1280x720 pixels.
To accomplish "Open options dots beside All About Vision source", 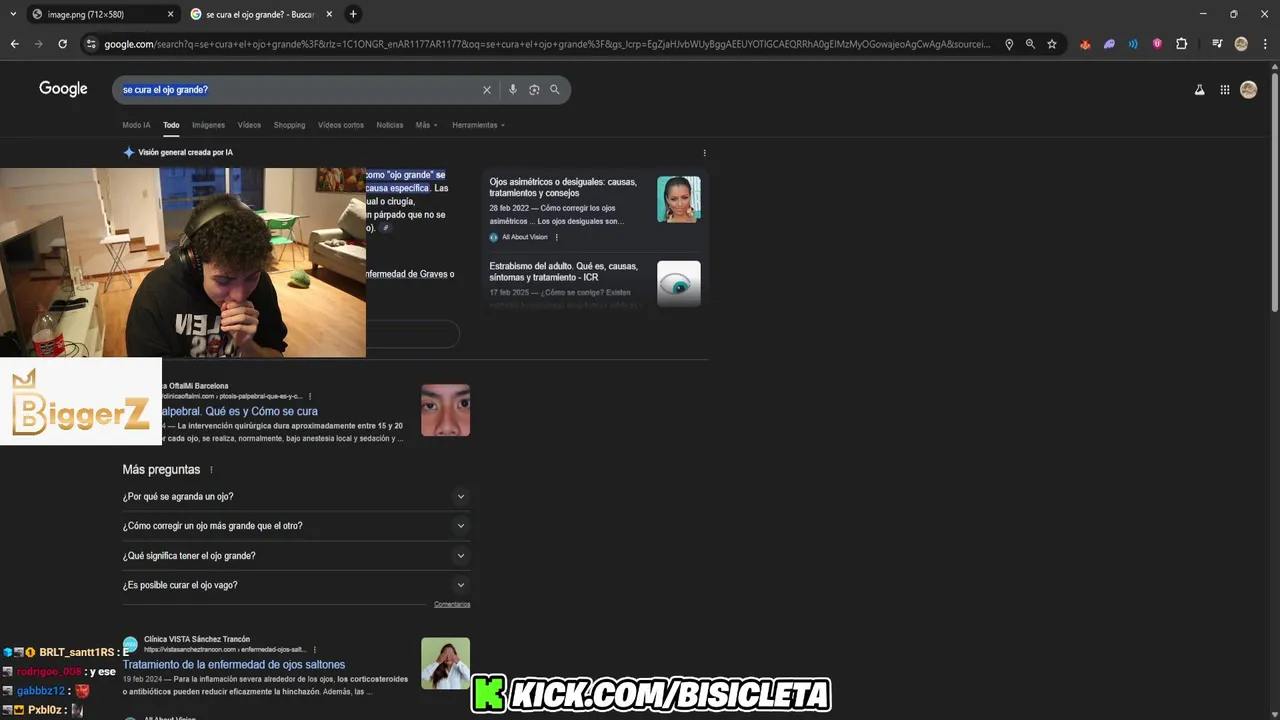I will (556, 237).
